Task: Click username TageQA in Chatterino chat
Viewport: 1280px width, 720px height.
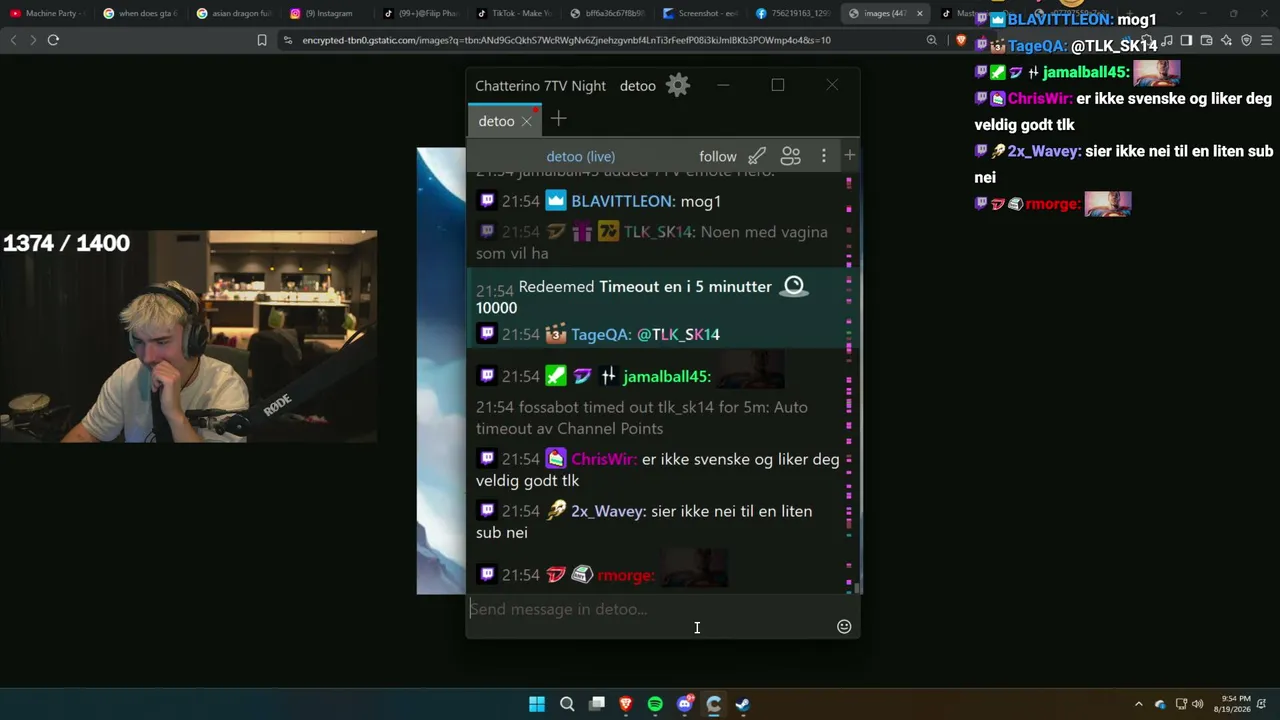Action: point(601,334)
